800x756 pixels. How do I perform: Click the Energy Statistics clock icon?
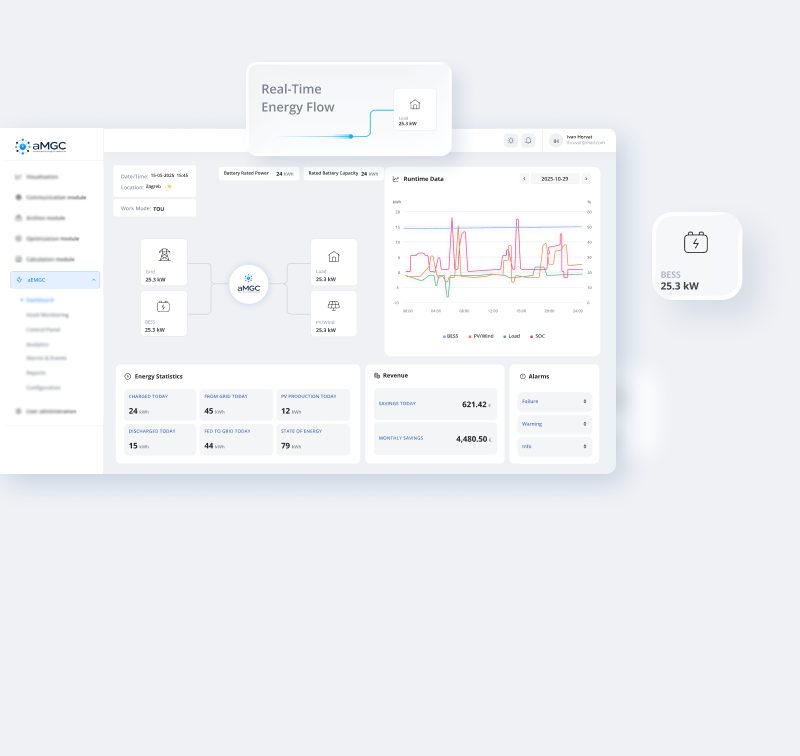point(128,376)
